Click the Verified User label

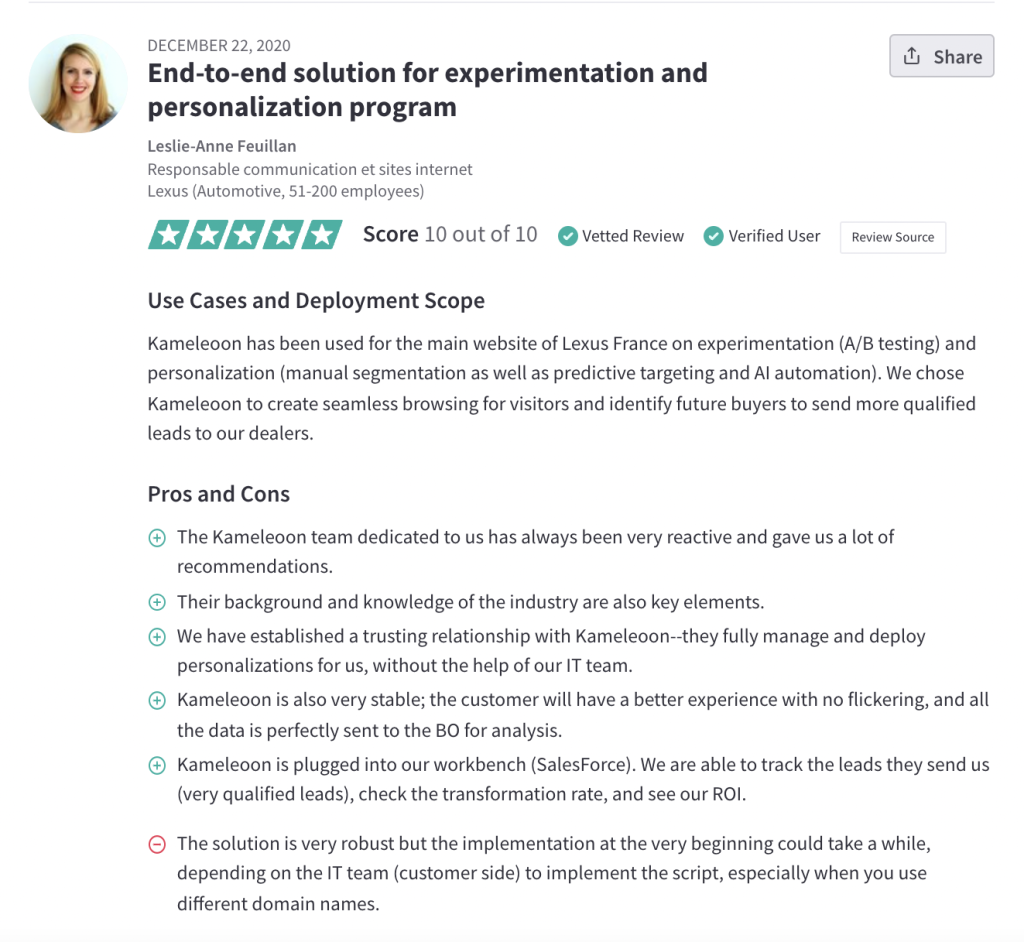point(774,236)
